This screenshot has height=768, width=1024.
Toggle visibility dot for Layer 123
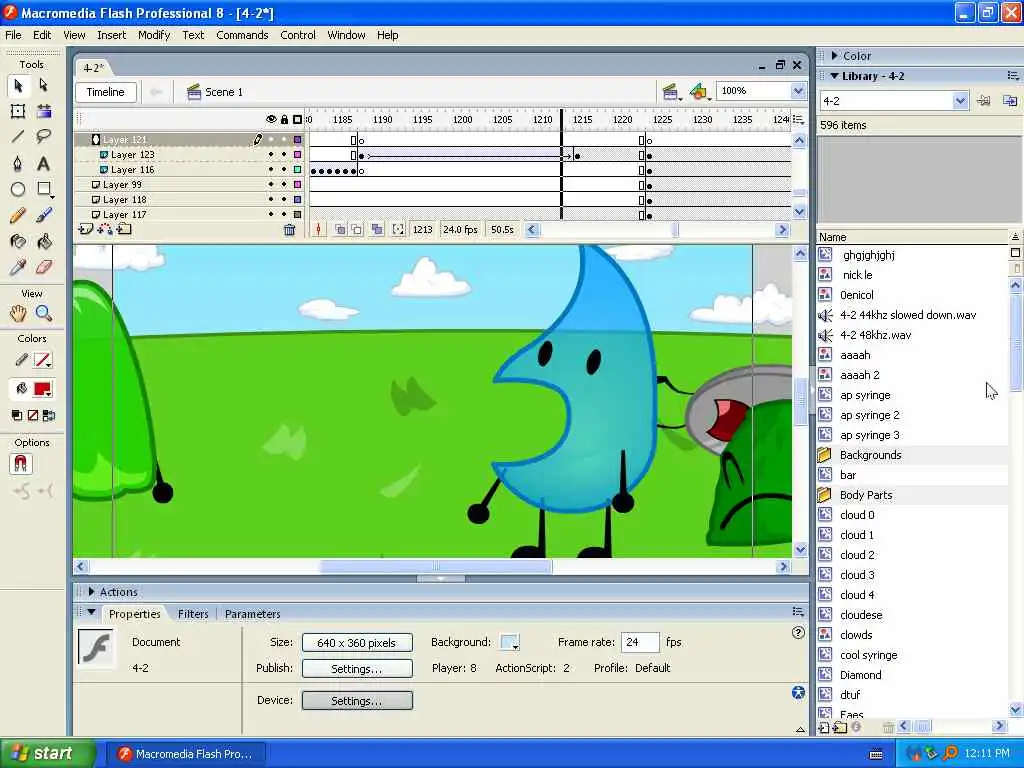point(271,155)
